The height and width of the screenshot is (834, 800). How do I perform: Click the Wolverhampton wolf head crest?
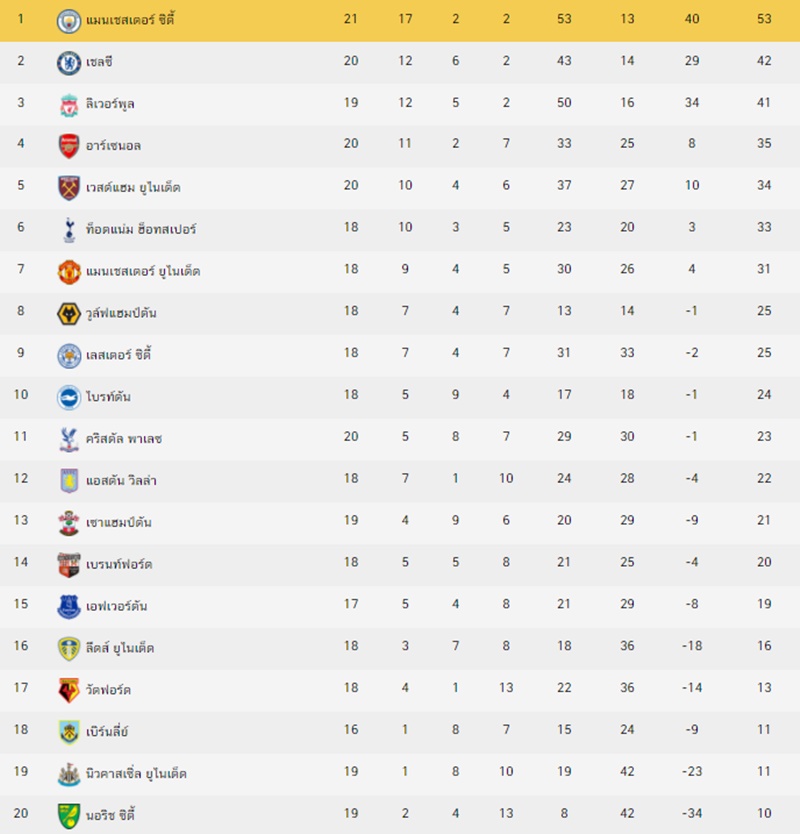tap(69, 314)
